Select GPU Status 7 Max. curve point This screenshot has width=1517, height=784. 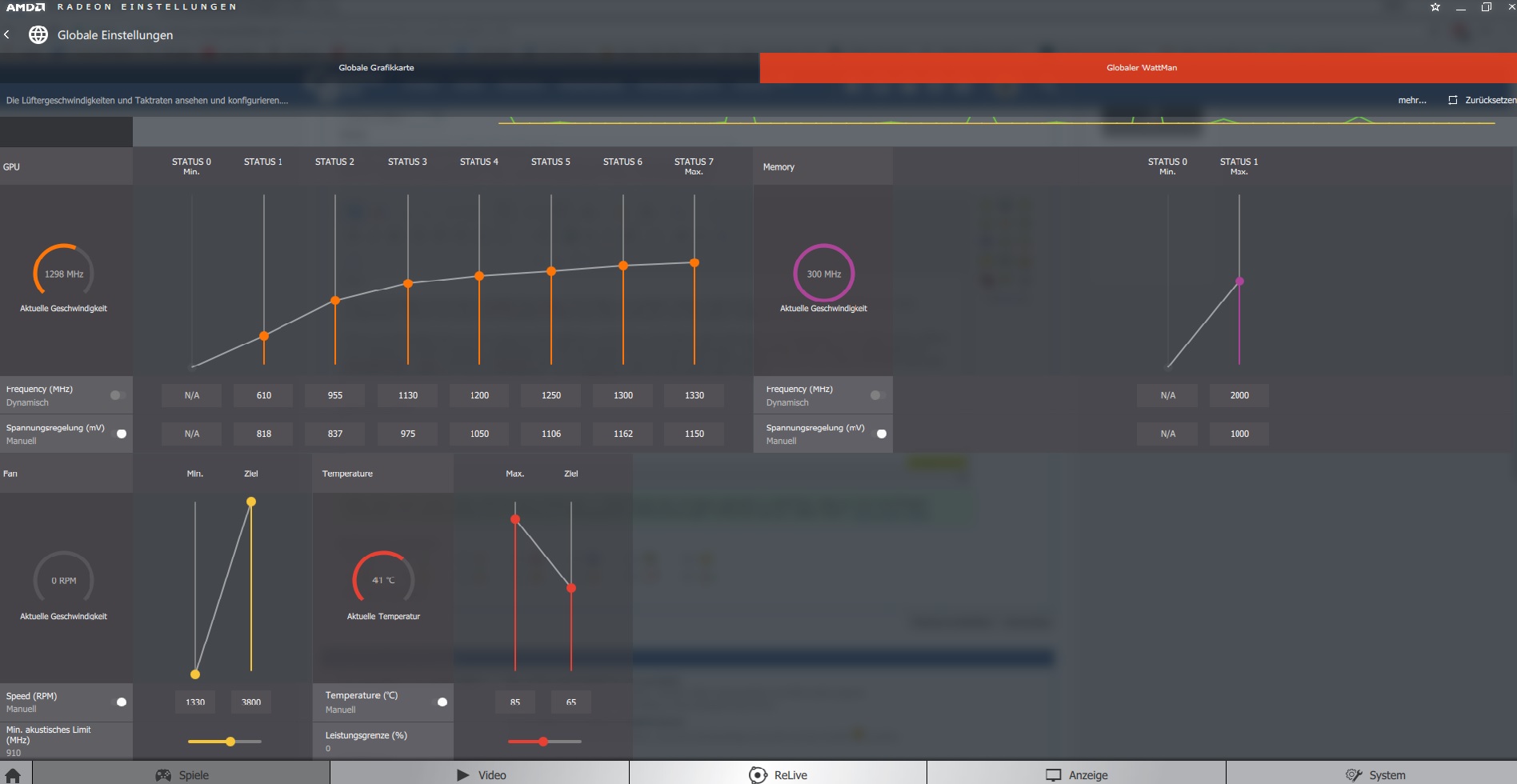694,262
